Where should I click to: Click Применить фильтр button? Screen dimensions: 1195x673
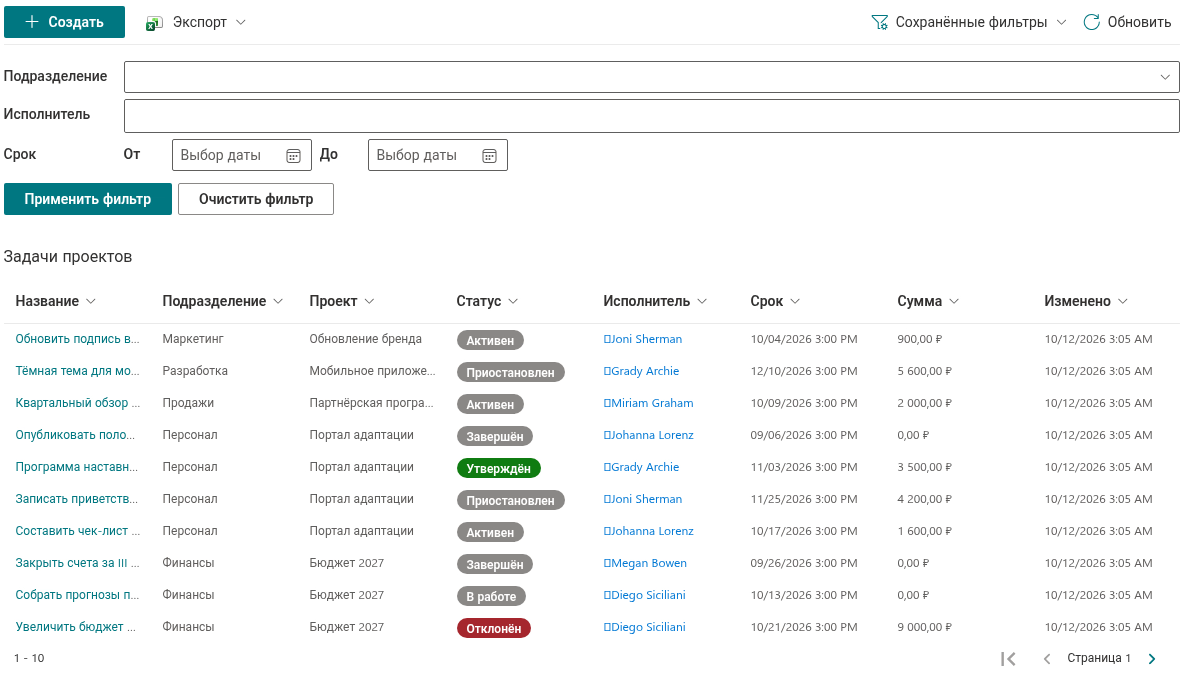pyautogui.click(x=88, y=199)
